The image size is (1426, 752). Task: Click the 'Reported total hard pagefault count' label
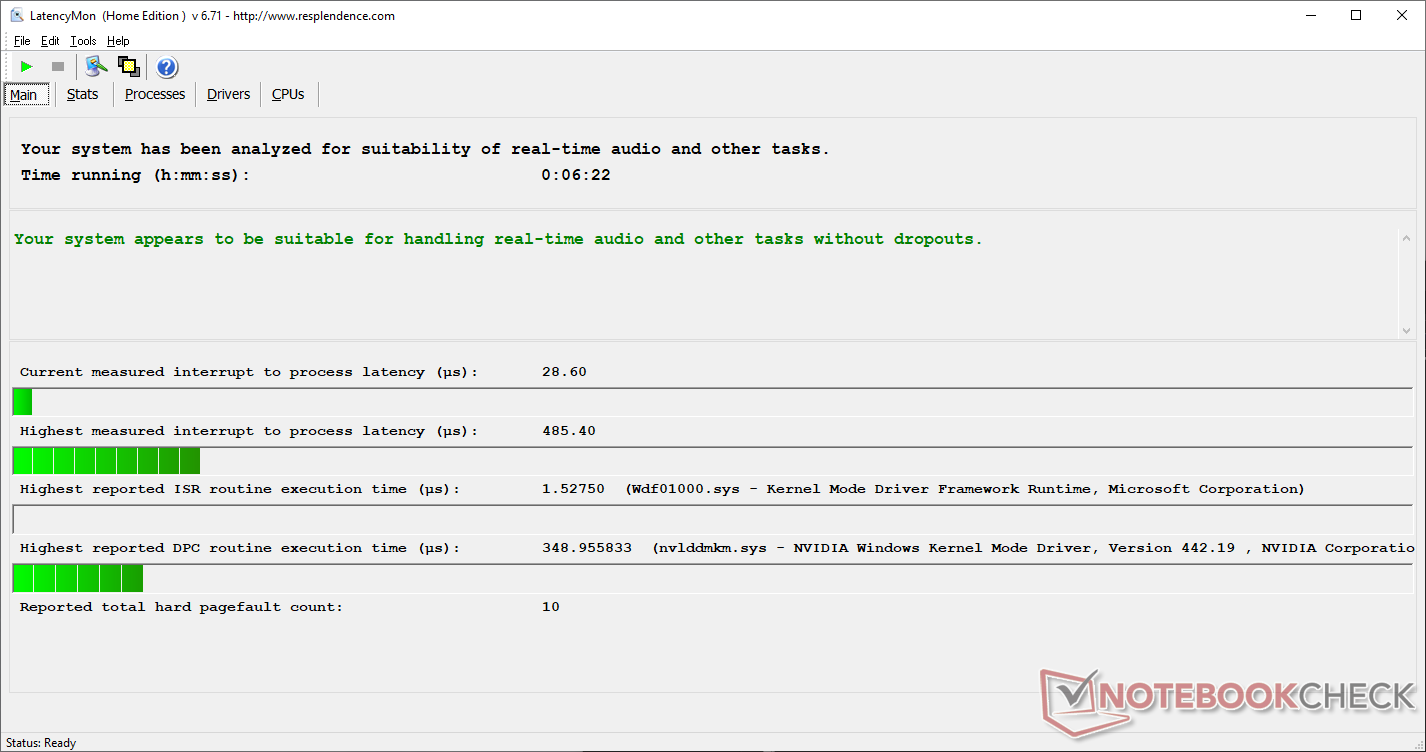[181, 607]
